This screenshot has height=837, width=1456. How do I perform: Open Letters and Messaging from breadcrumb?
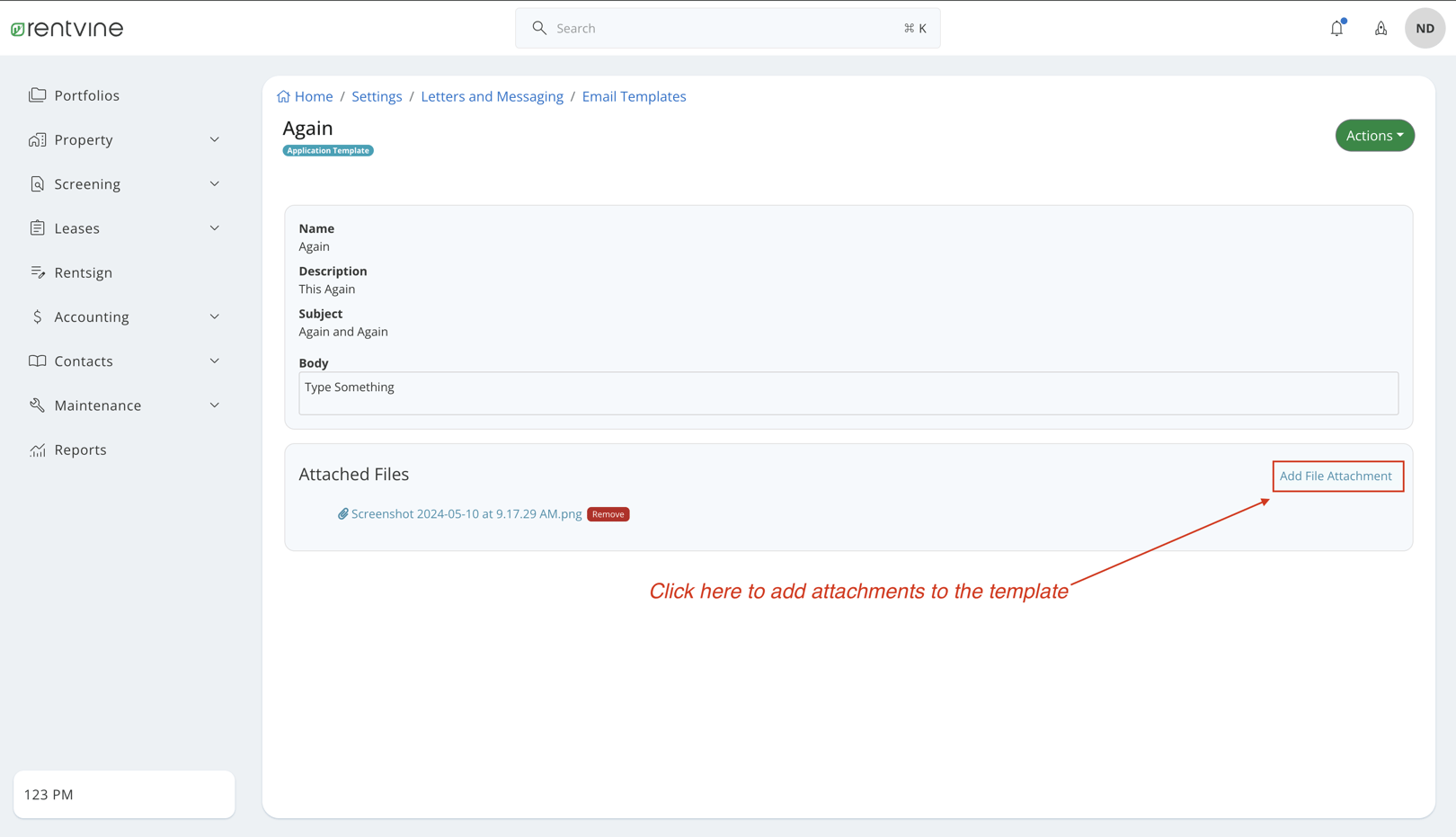492,96
